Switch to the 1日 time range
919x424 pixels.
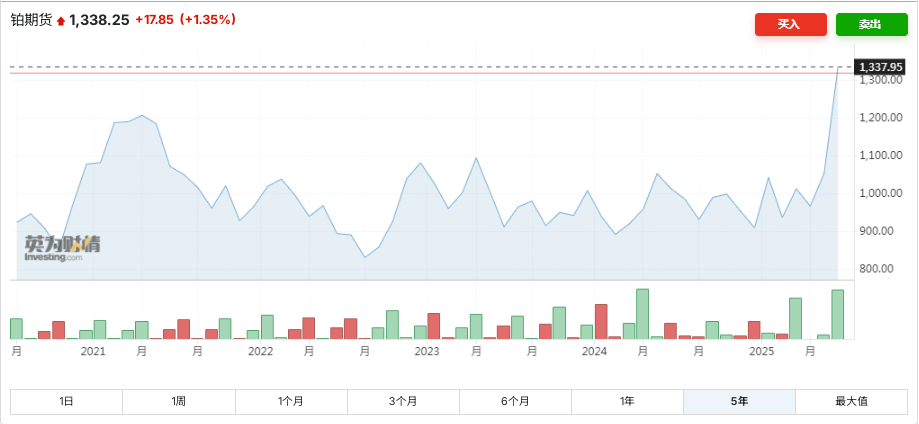click(x=66, y=401)
